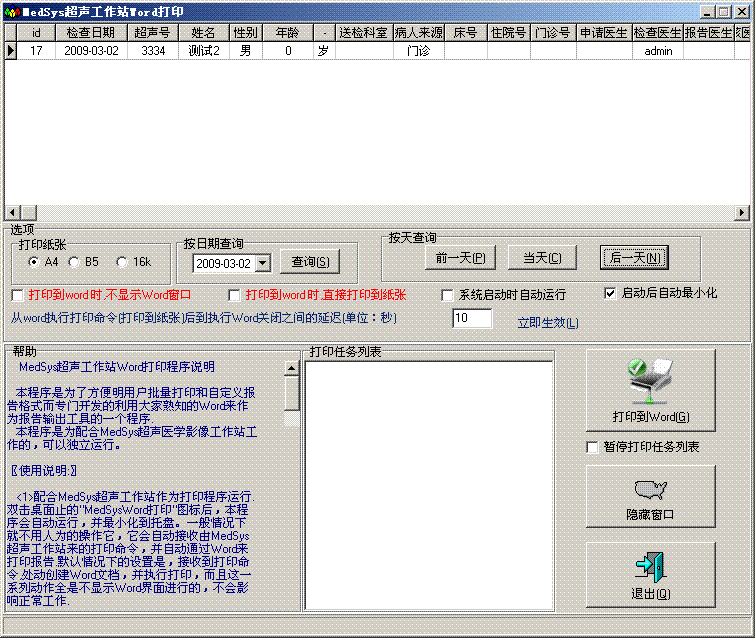Click the 送检科室 column header
This screenshot has height=638, width=755.
[x=364, y=33]
